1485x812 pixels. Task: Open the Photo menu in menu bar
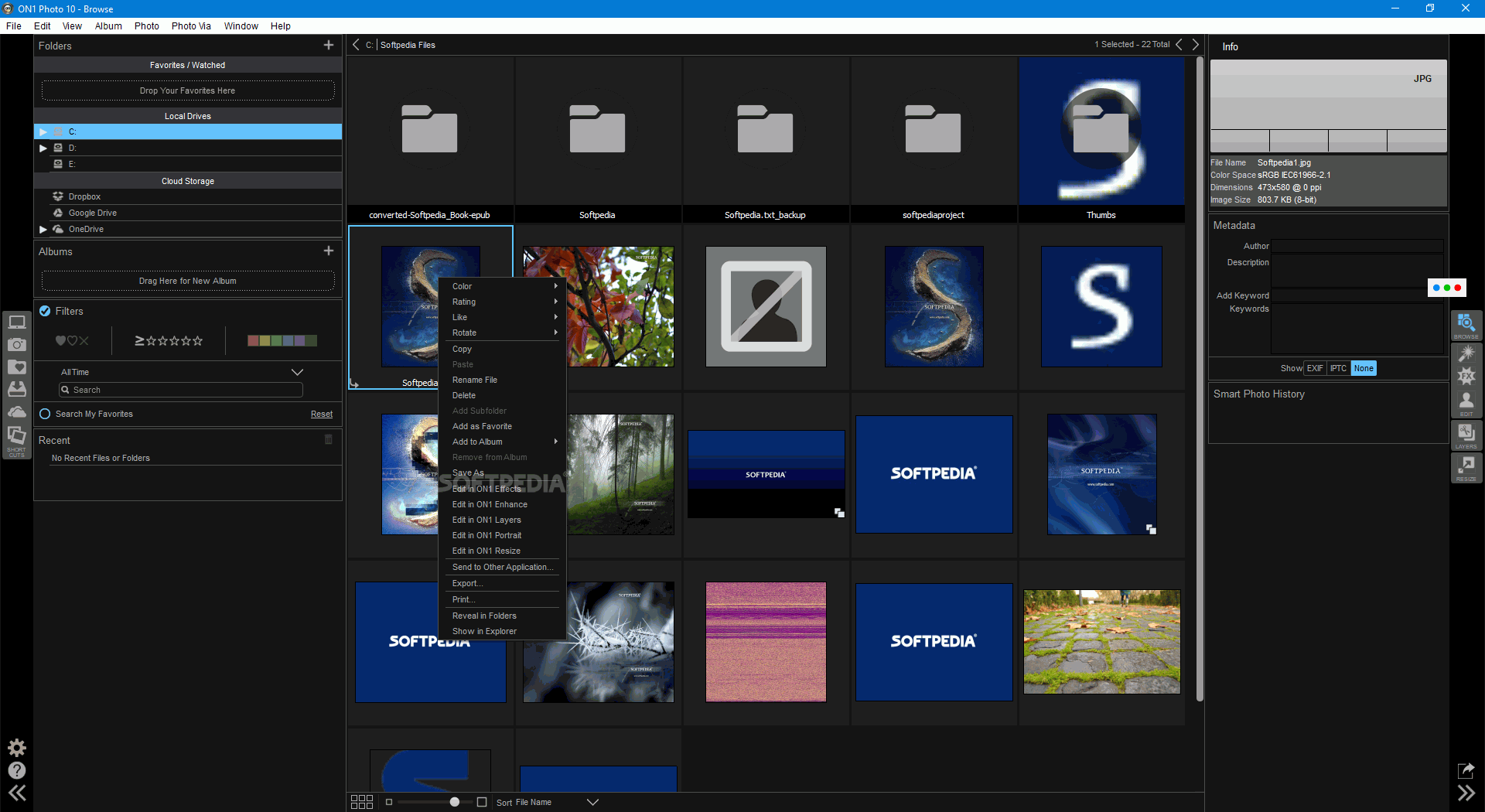tap(146, 26)
